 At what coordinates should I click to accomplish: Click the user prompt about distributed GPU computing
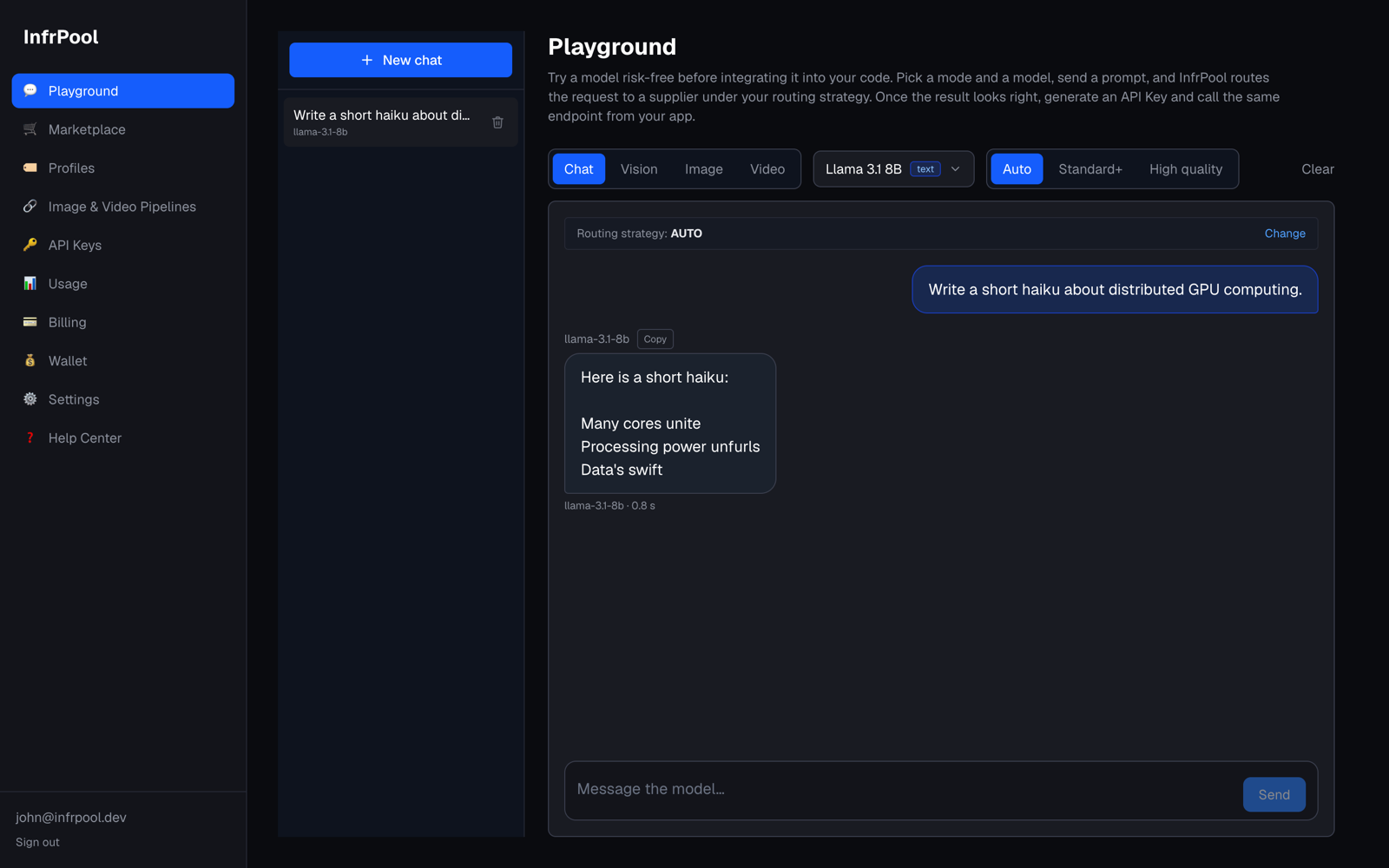coord(1115,290)
